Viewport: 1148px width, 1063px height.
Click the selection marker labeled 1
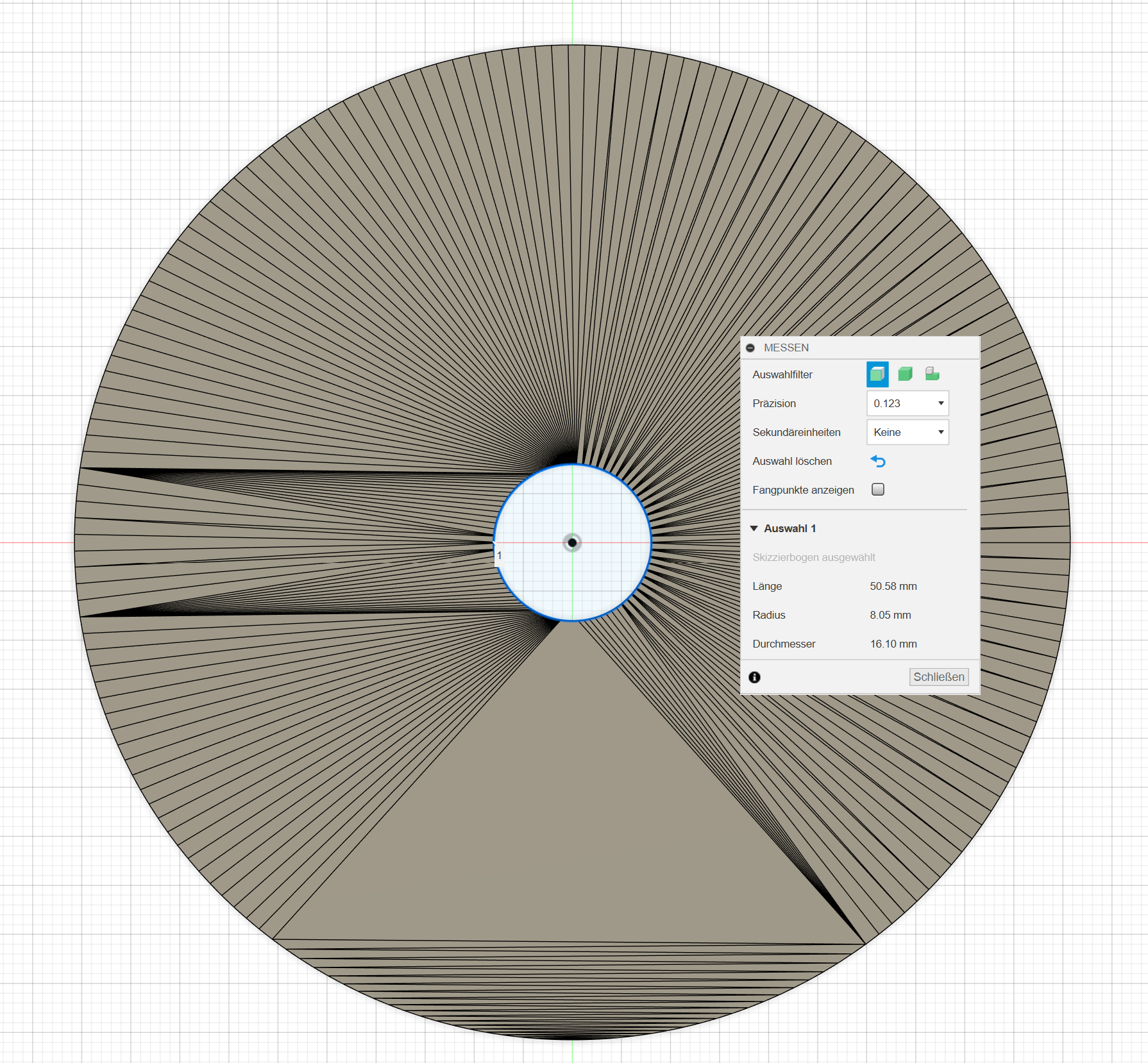pos(499,555)
